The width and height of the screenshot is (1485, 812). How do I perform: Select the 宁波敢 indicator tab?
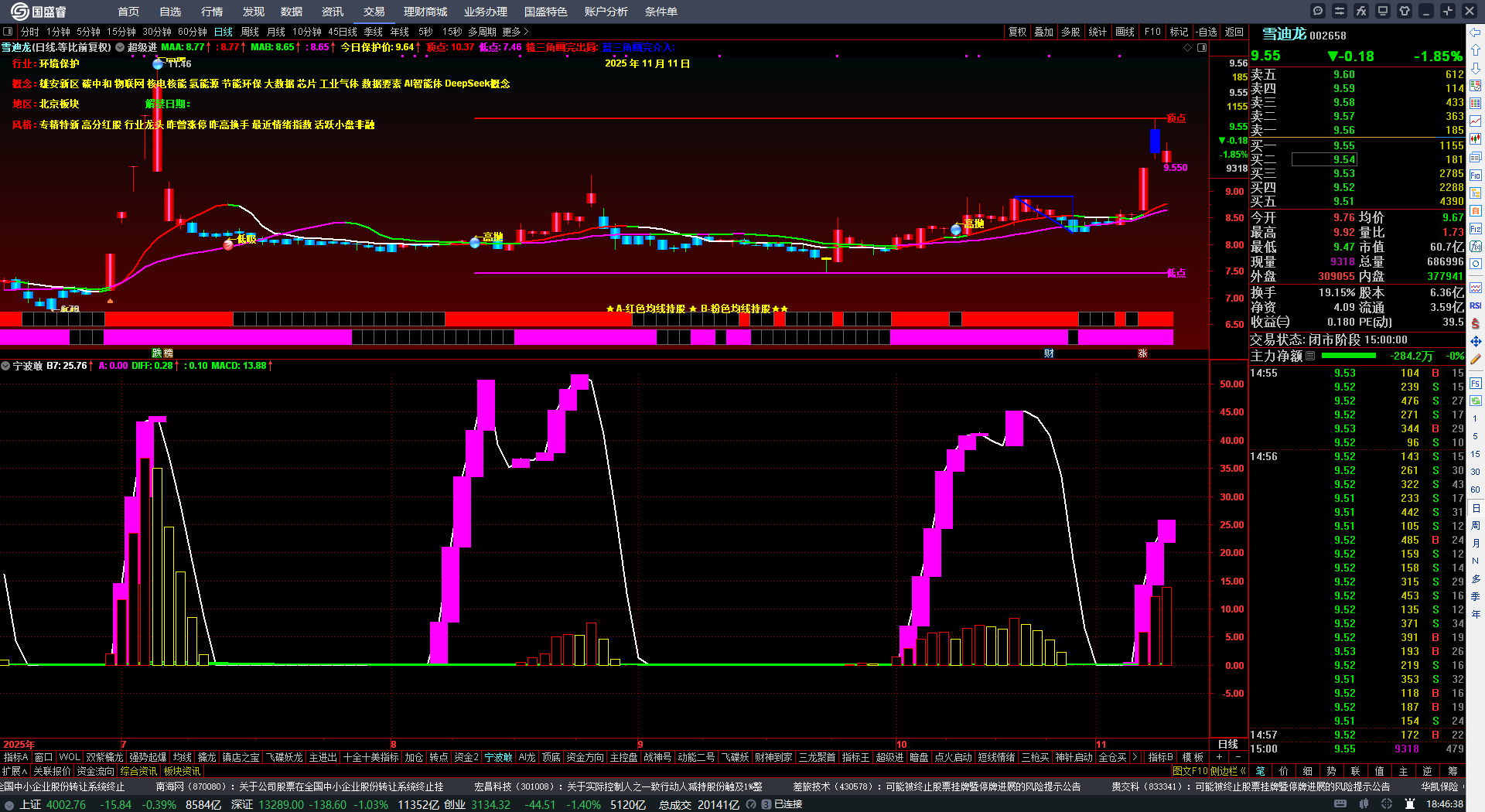tap(498, 757)
